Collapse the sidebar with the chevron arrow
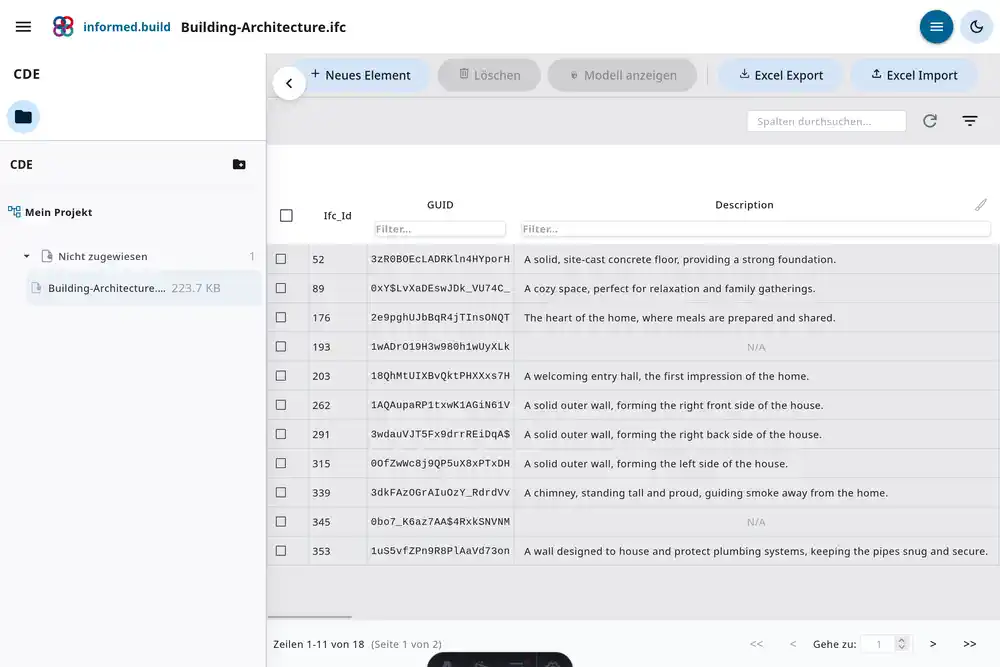This screenshot has height=667, width=1000. tap(289, 84)
